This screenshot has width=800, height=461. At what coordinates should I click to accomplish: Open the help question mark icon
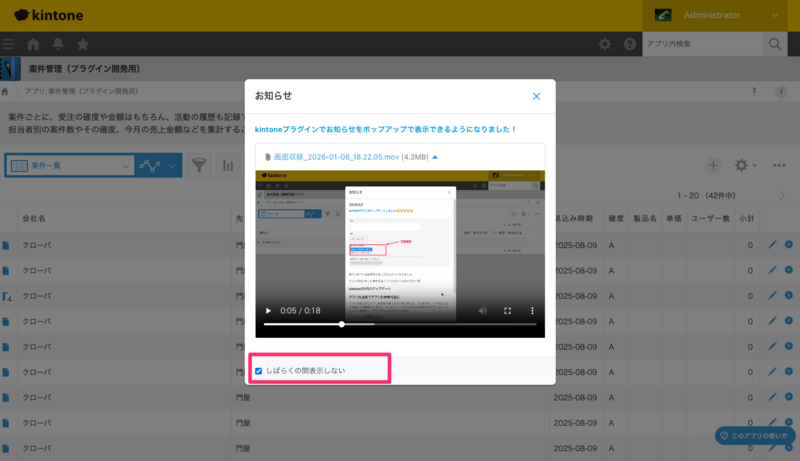tap(630, 44)
